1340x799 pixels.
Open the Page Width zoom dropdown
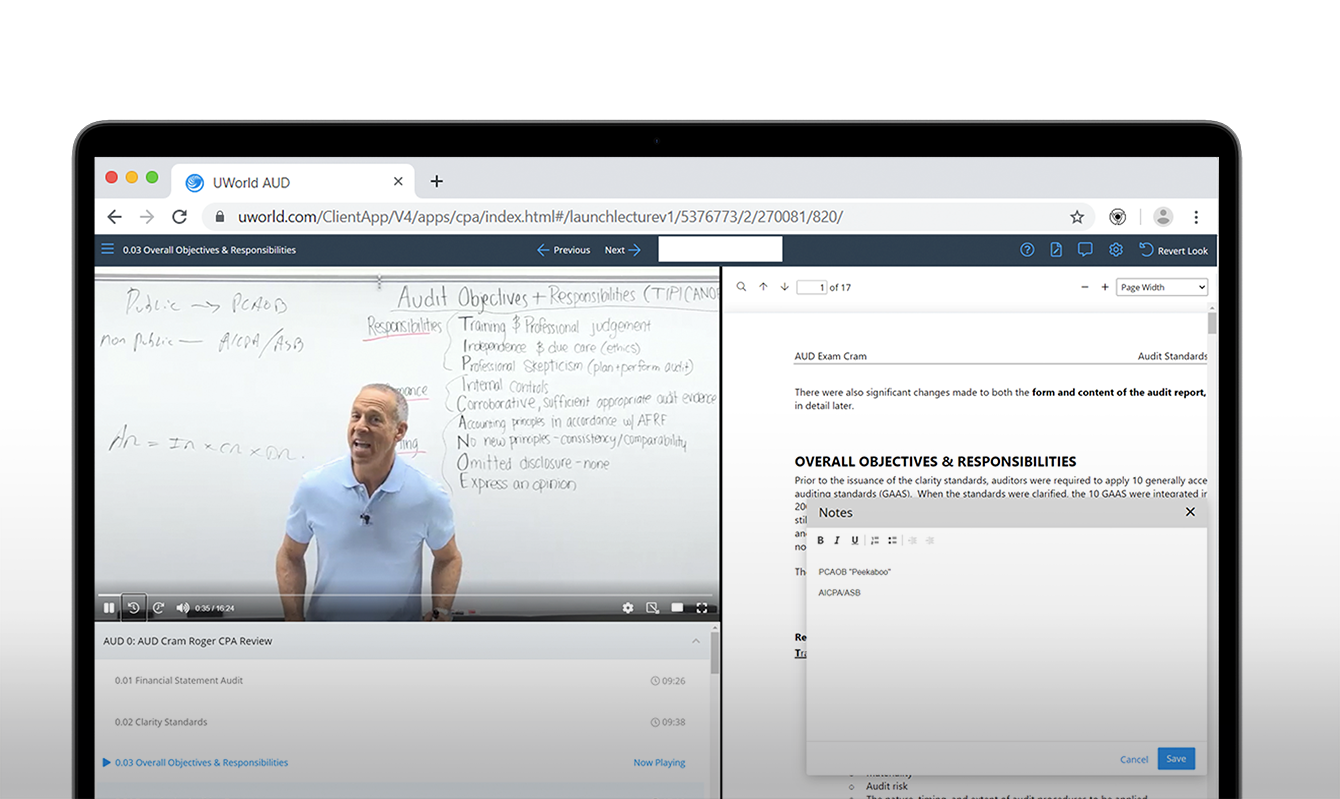pyautogui.click(x=1162, y=287)
